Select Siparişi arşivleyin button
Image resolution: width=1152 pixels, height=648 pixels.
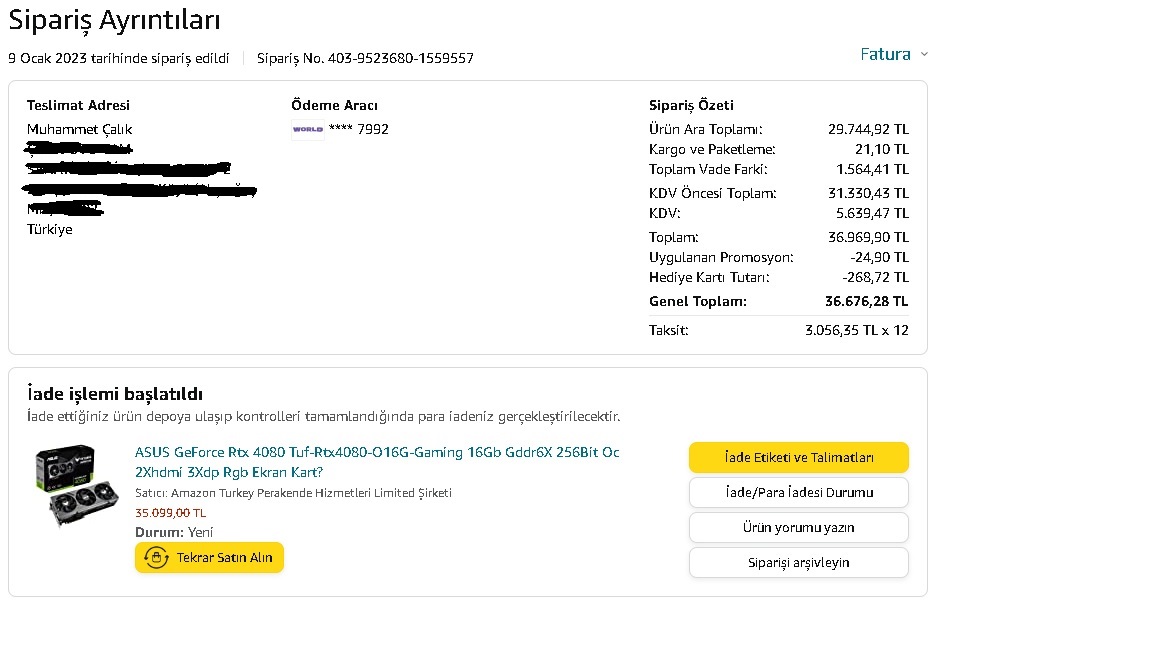tap(798, 562)
